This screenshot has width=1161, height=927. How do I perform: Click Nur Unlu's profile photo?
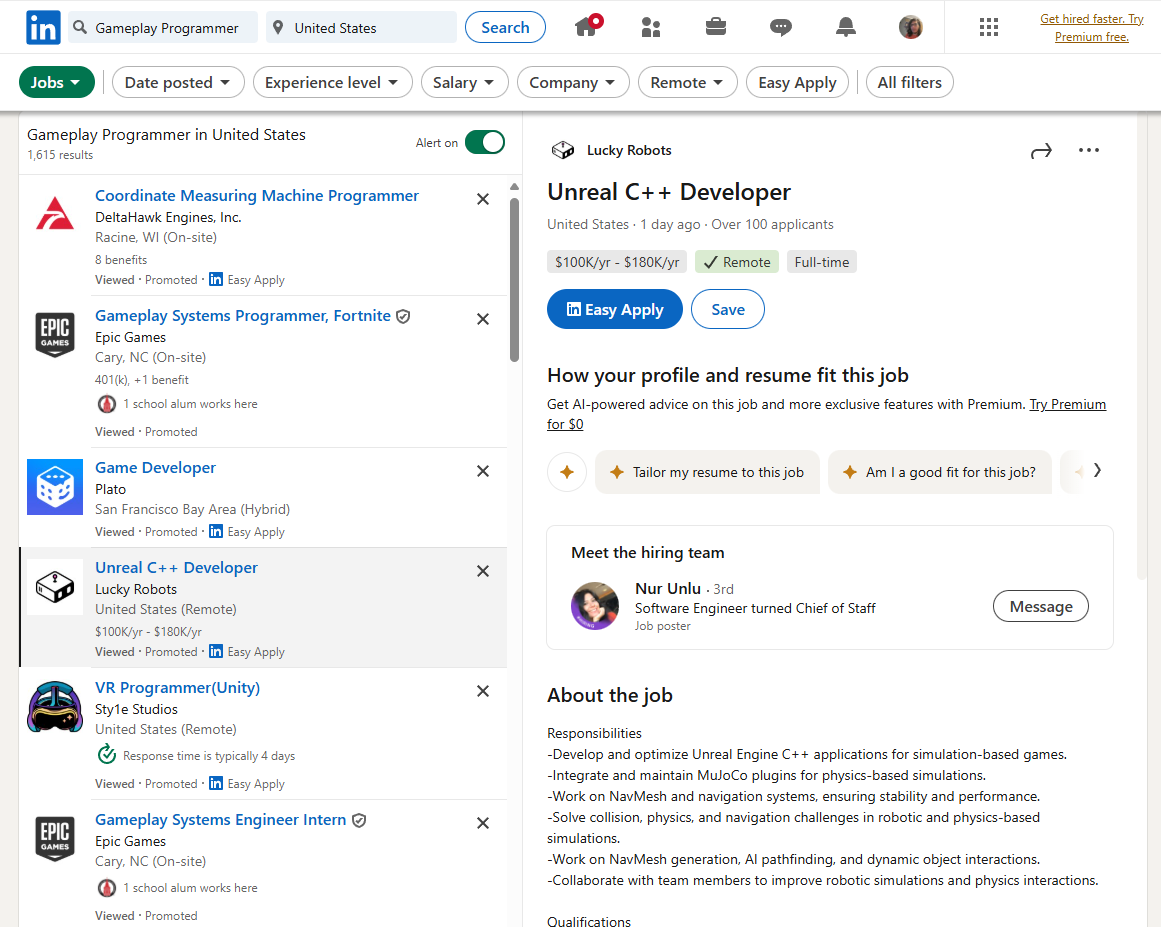coord(595,606)
